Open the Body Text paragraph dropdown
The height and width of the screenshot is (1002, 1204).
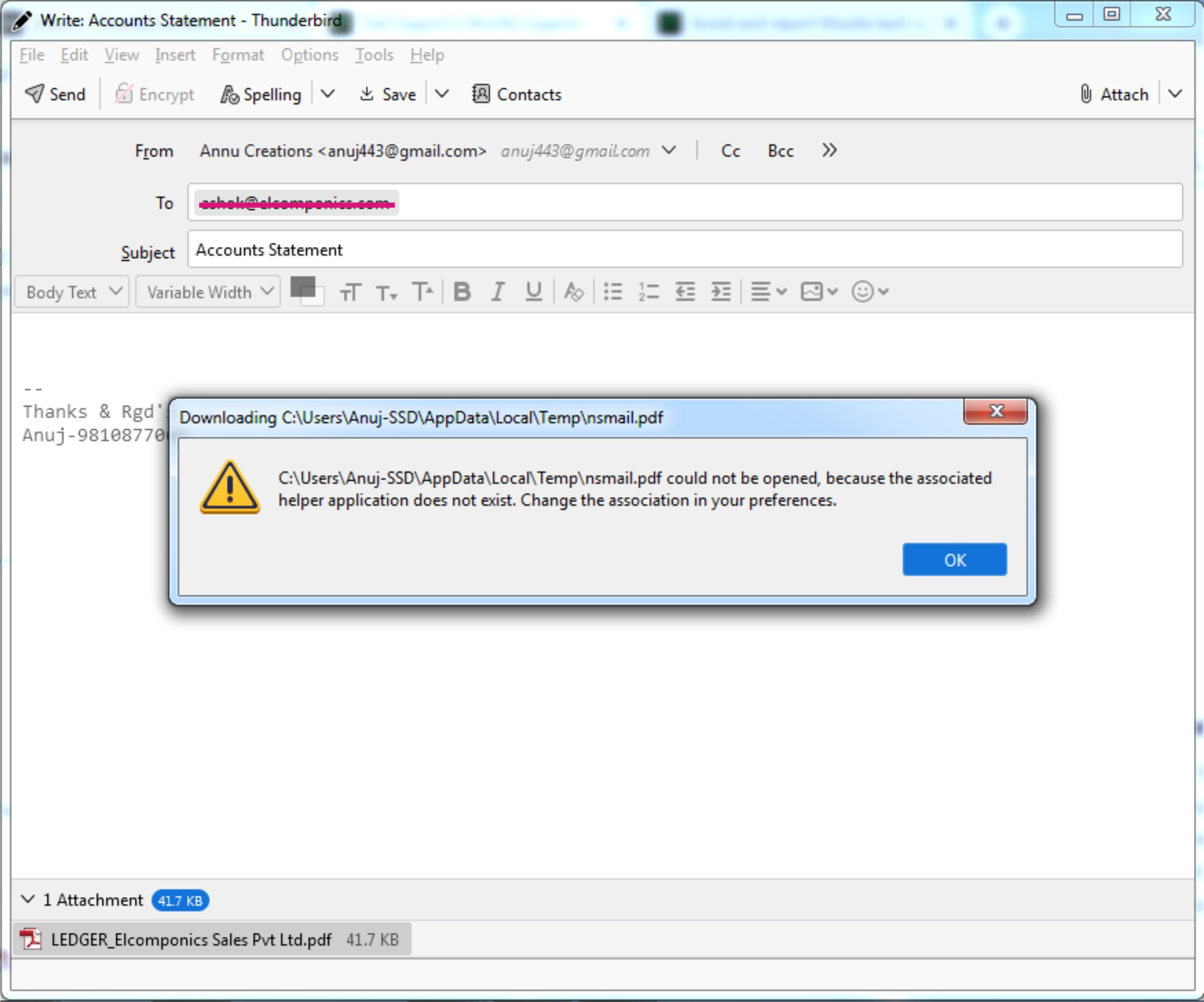click(x=72, y=293)
